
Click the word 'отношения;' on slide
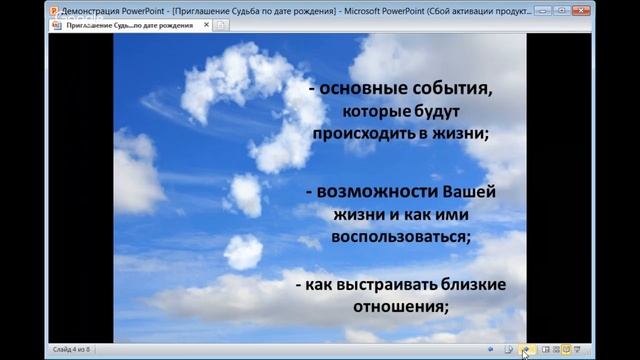click(x=401, y=307)
